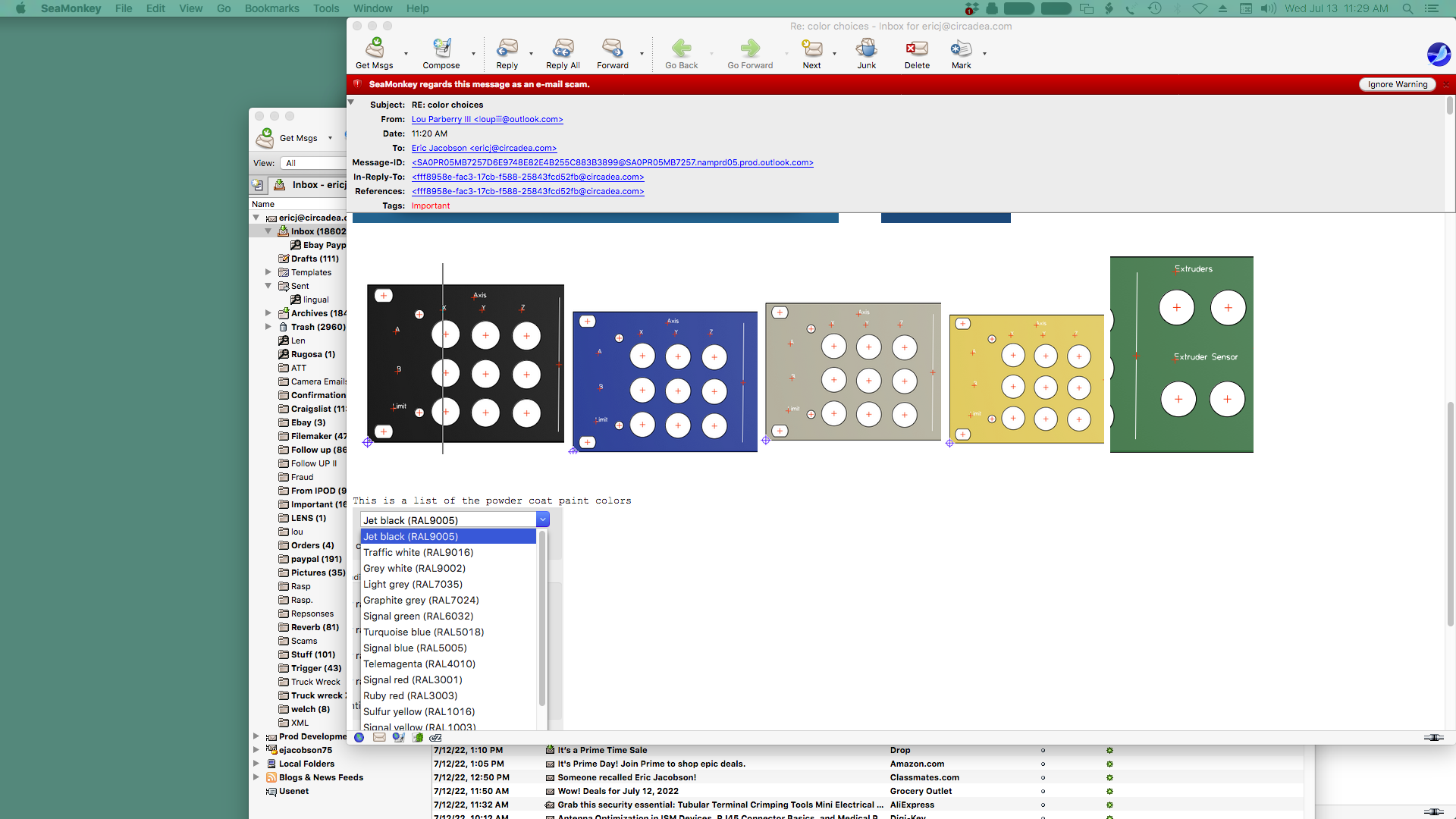Screen dimensions: 1456x819
Task: Open the Browser component globe icon
Action: tap(359, 737)
